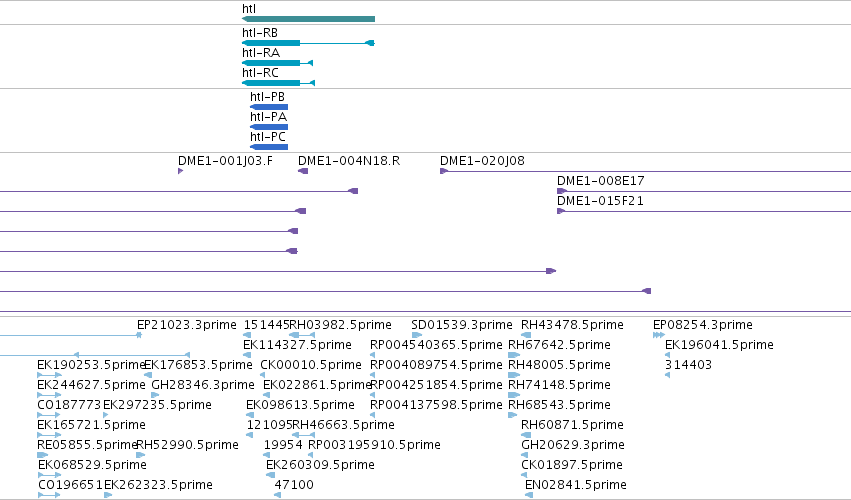Image resolution: width=851 pixels, height=500 pixels.
Task: Click the EK260309.5prime EST label
Action: click(320, 465)
